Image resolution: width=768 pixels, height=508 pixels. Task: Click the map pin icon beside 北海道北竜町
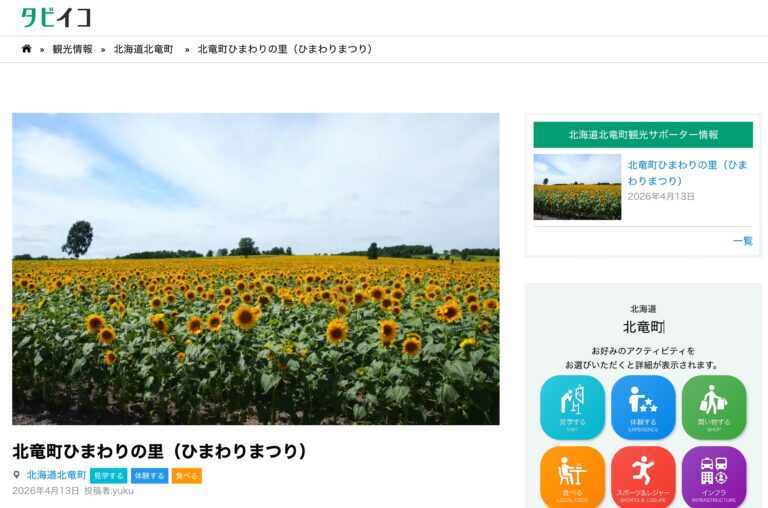click(x=16, y=476)
